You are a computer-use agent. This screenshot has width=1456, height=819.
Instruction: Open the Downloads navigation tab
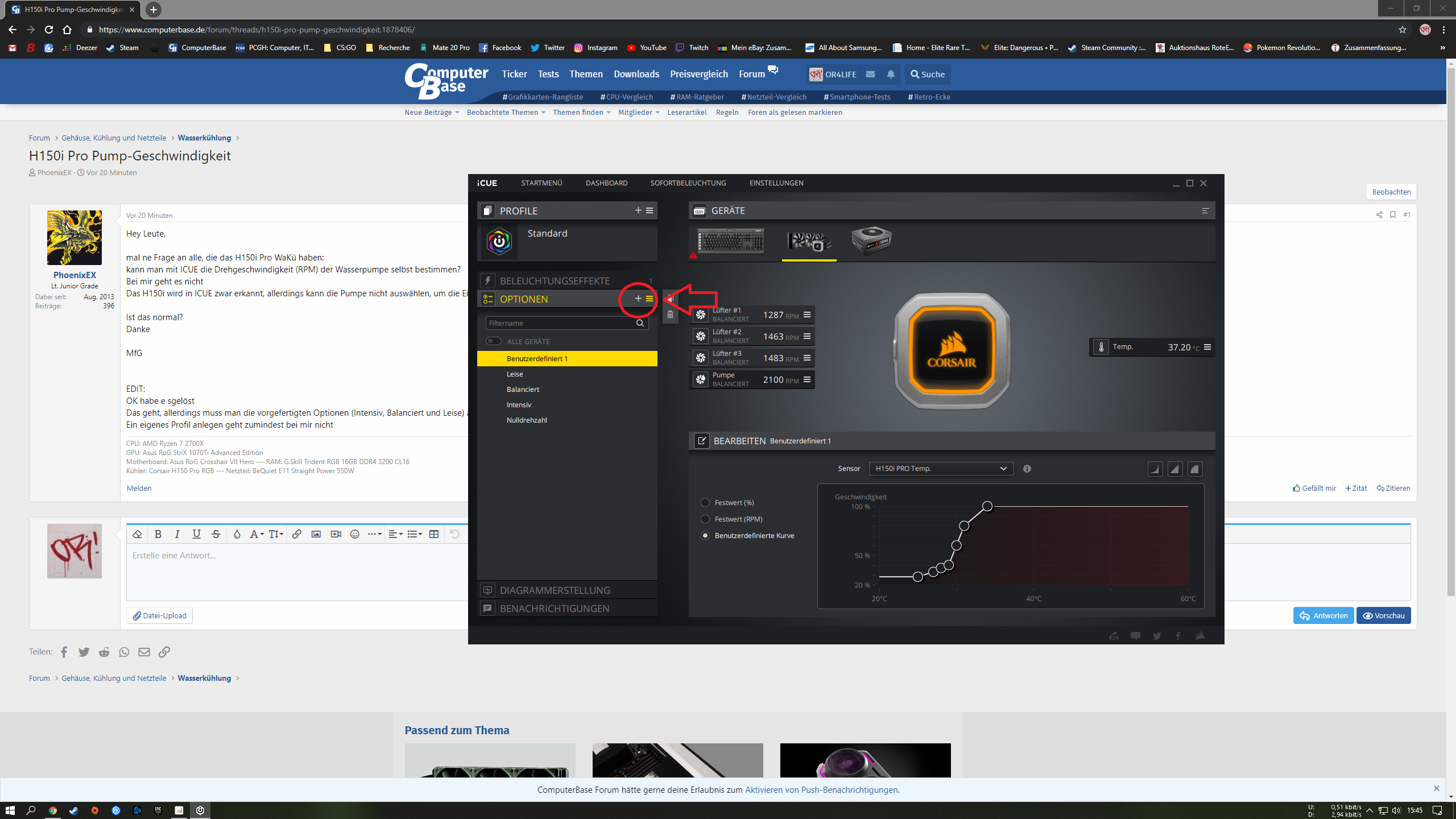coord(636,75)
